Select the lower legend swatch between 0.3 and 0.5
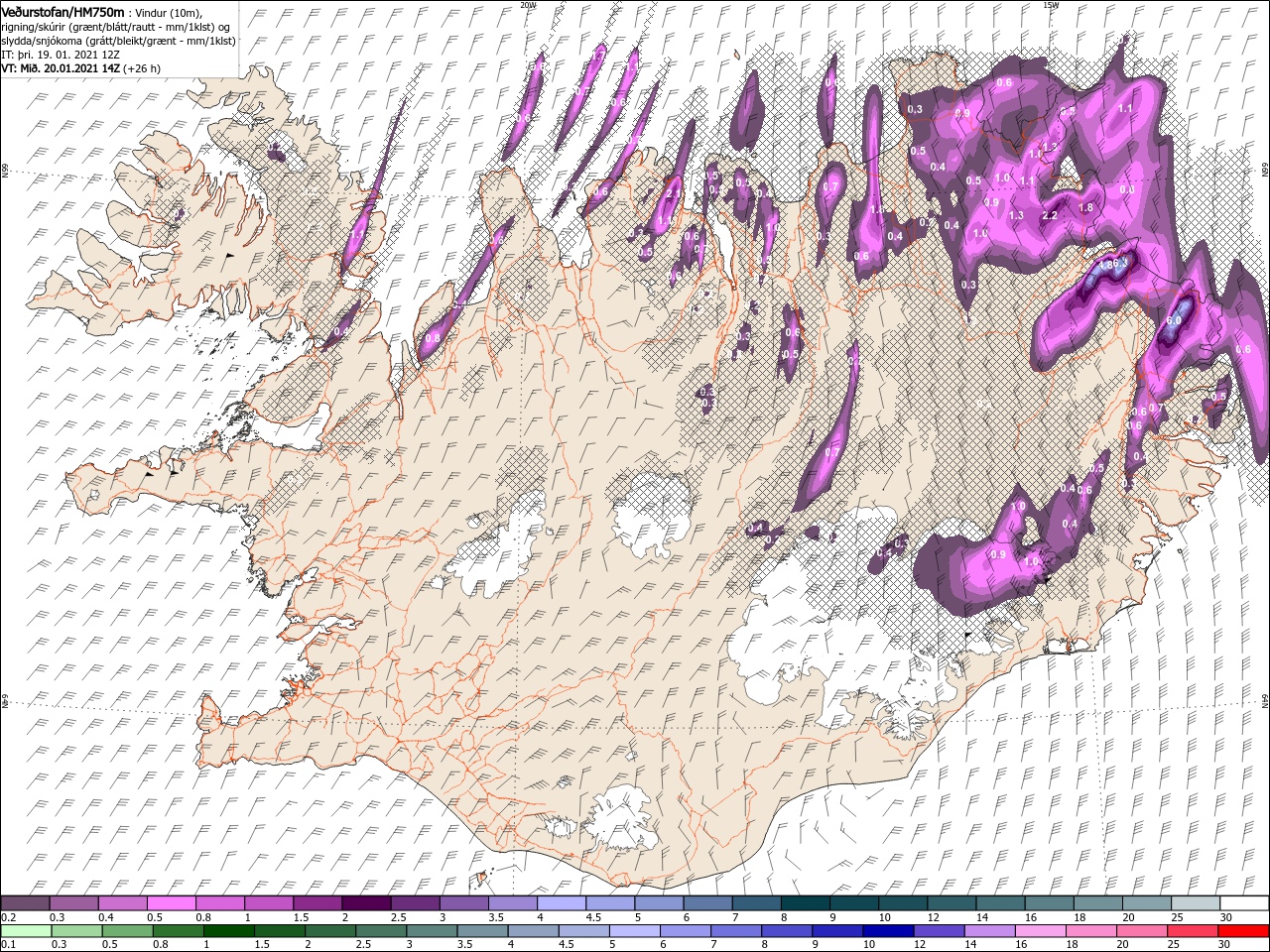Screen dimensions: 1270x952 (75, 931)
